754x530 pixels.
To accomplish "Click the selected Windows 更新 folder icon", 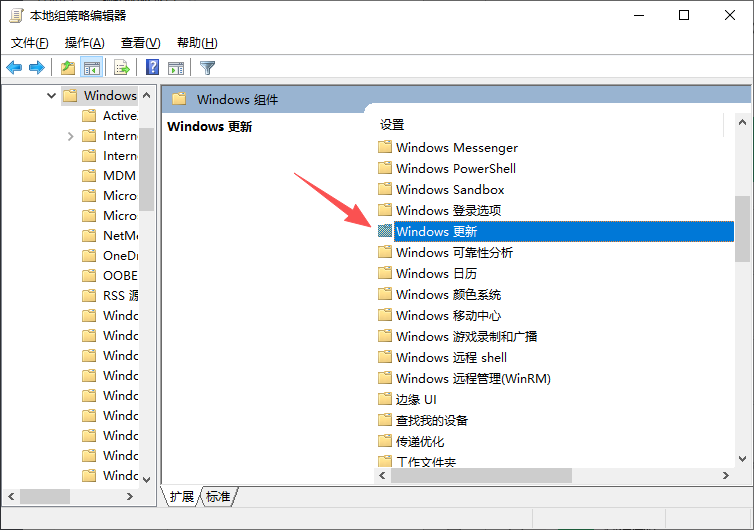I will (385, 231).
